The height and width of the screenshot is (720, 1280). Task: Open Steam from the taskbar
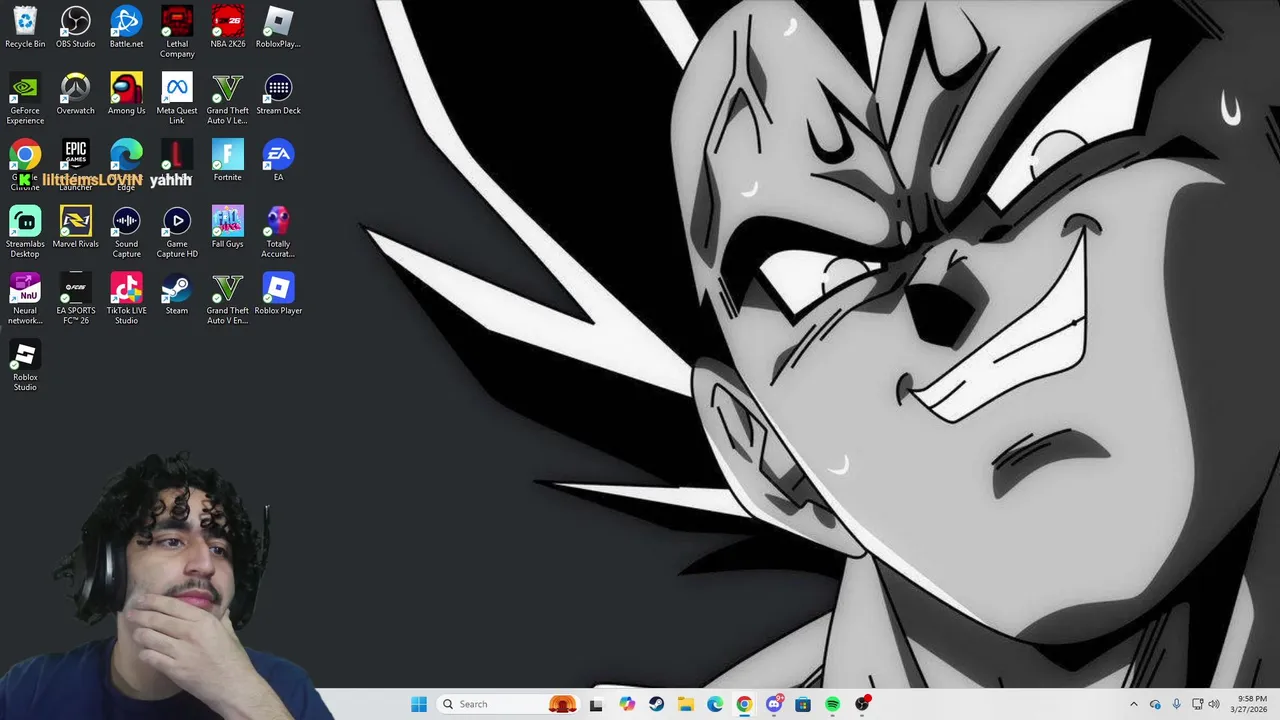tap(656, 704)
